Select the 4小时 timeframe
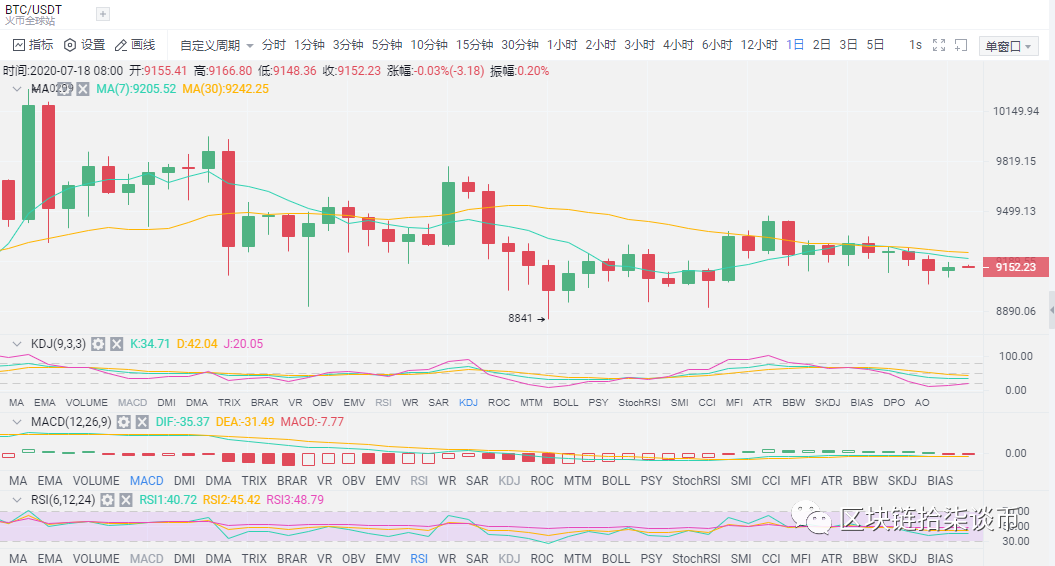 [x=678, y=45]
